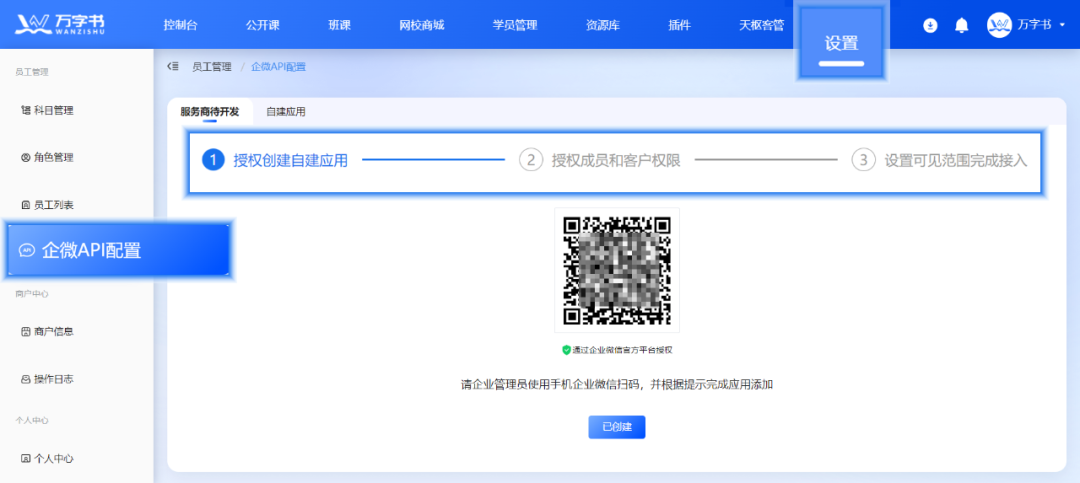Select 企微API配置 in sidebar
This screenshot has height=483, width=1080.
tap(117, 250)
